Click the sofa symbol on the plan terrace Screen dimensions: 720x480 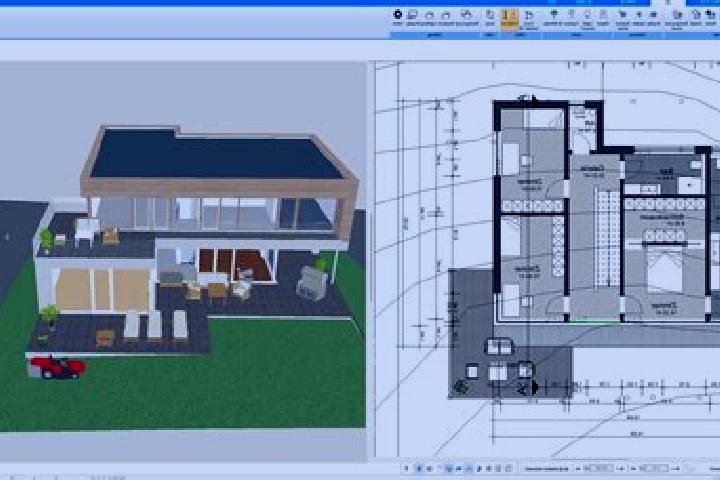(x=499, y=347)
